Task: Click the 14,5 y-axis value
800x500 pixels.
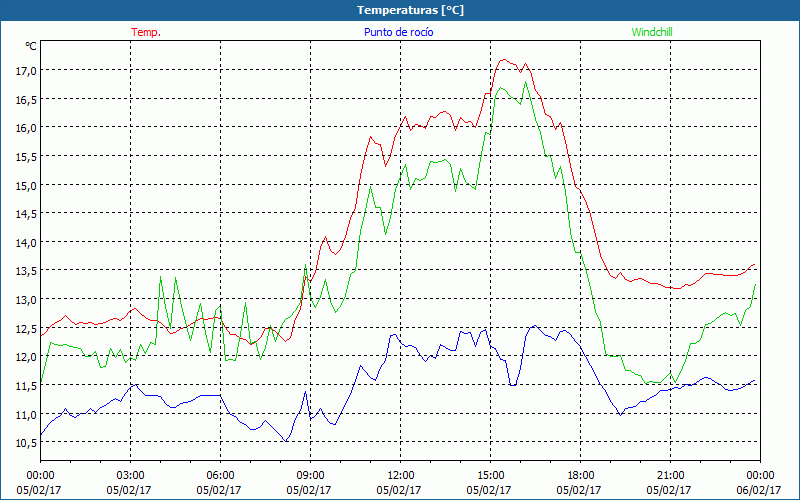Action: (x=26, y=214)
